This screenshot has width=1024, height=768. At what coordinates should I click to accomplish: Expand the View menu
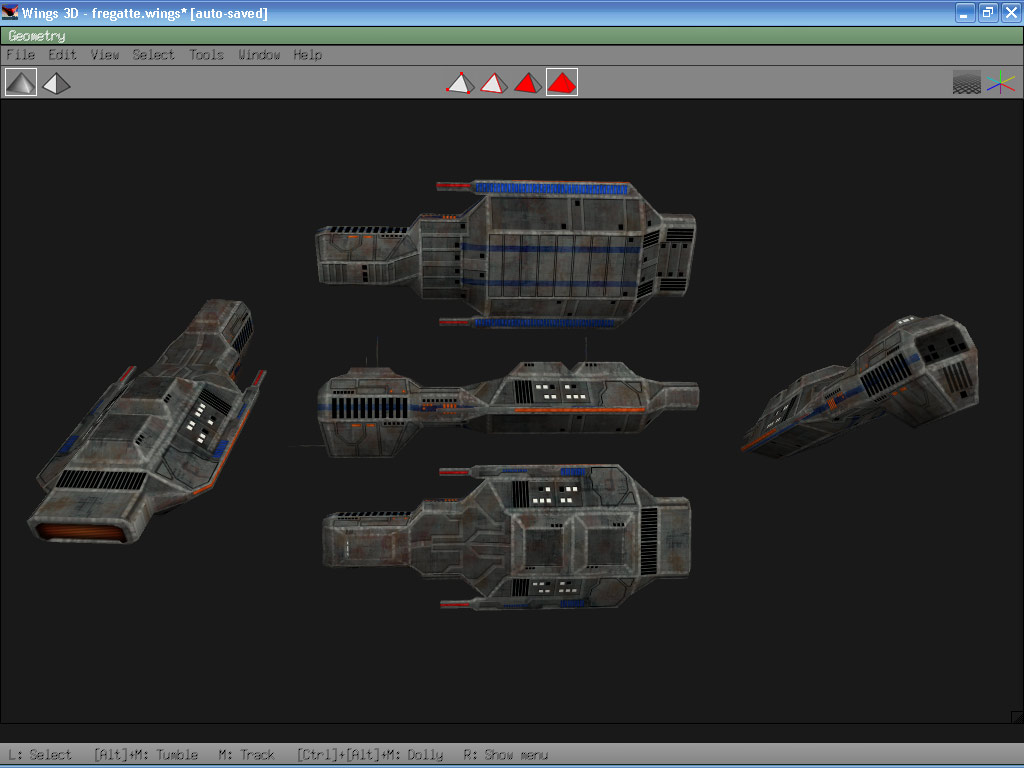(x=104, y=55)
